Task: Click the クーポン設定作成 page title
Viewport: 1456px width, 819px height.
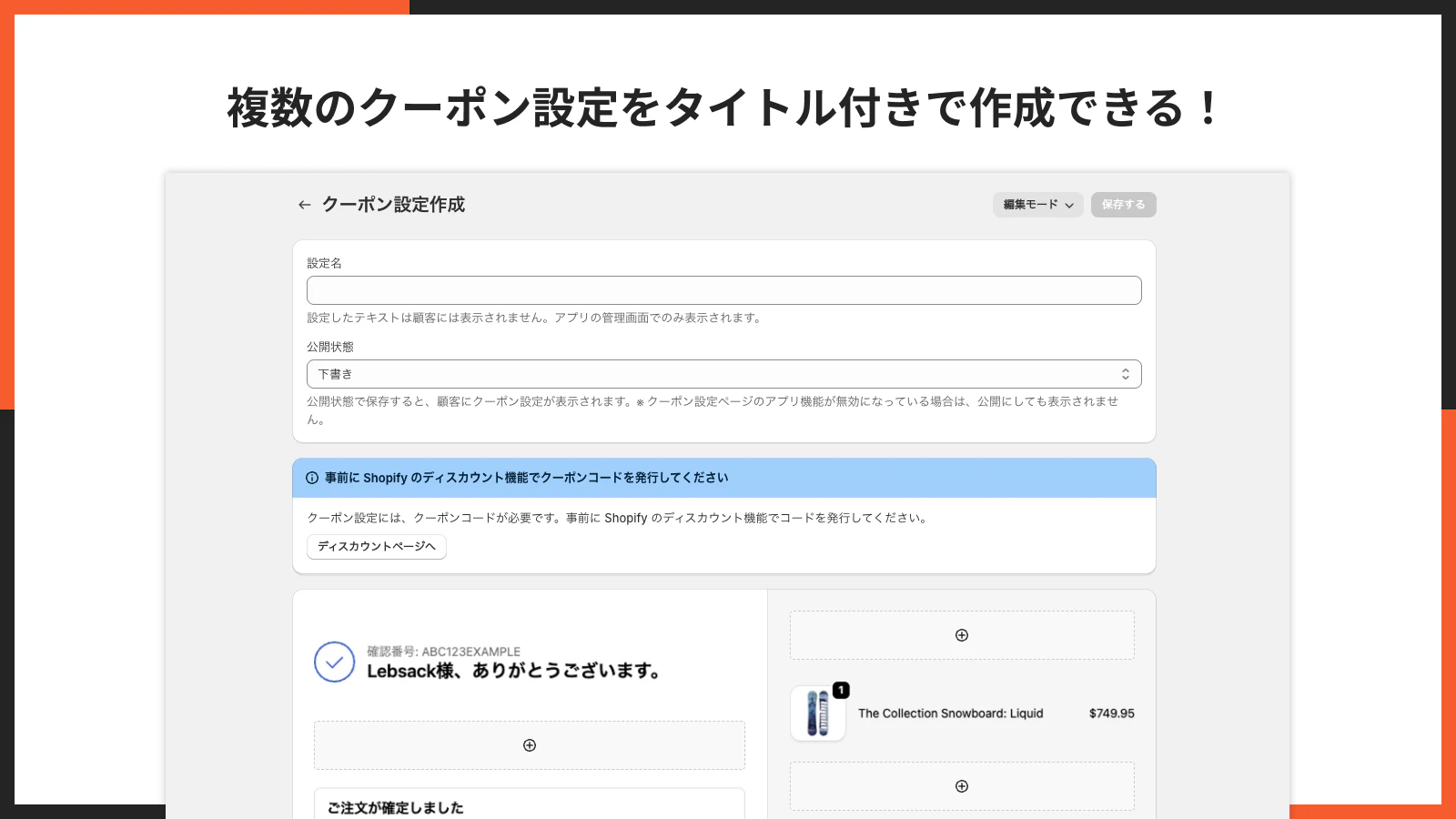Action: tap(393, 205)
